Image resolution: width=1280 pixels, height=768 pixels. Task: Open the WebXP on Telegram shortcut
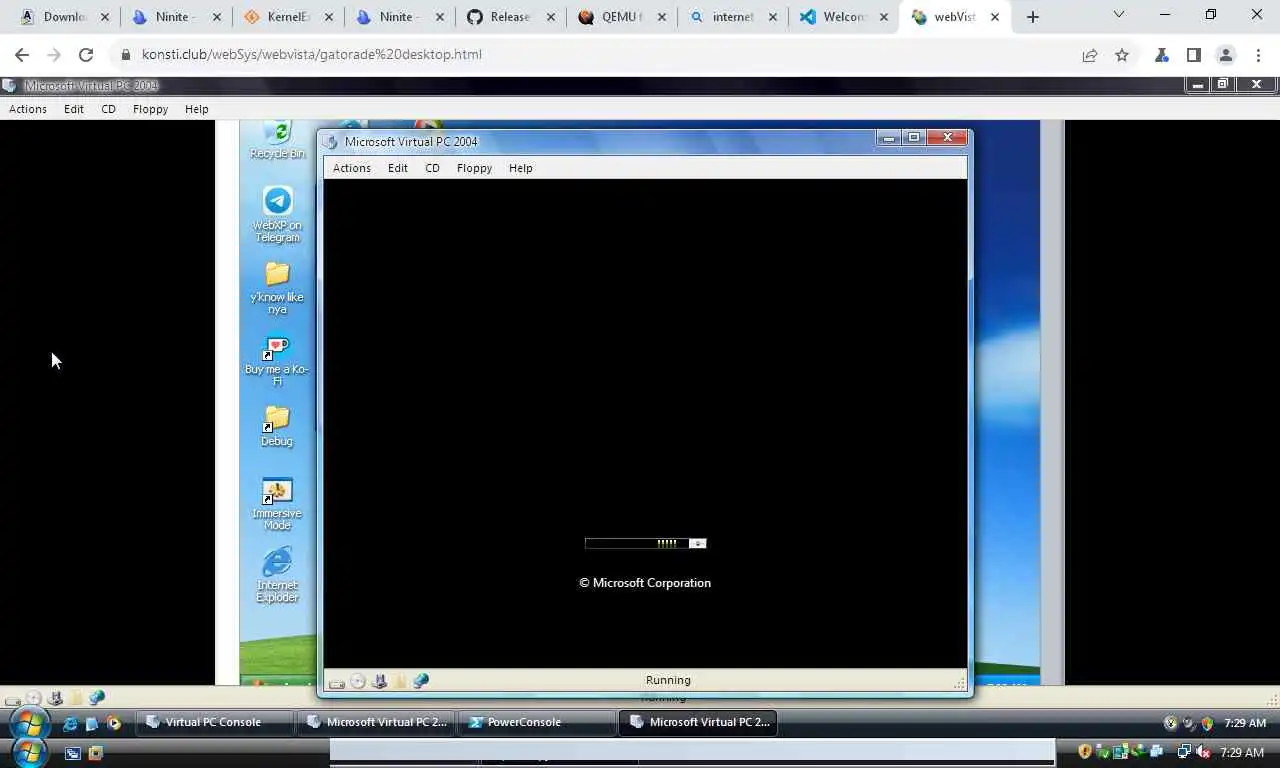pos(277,214)
